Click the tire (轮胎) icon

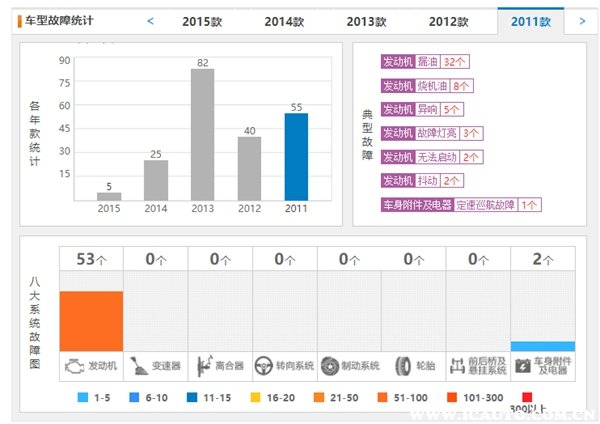coord(403,366)
